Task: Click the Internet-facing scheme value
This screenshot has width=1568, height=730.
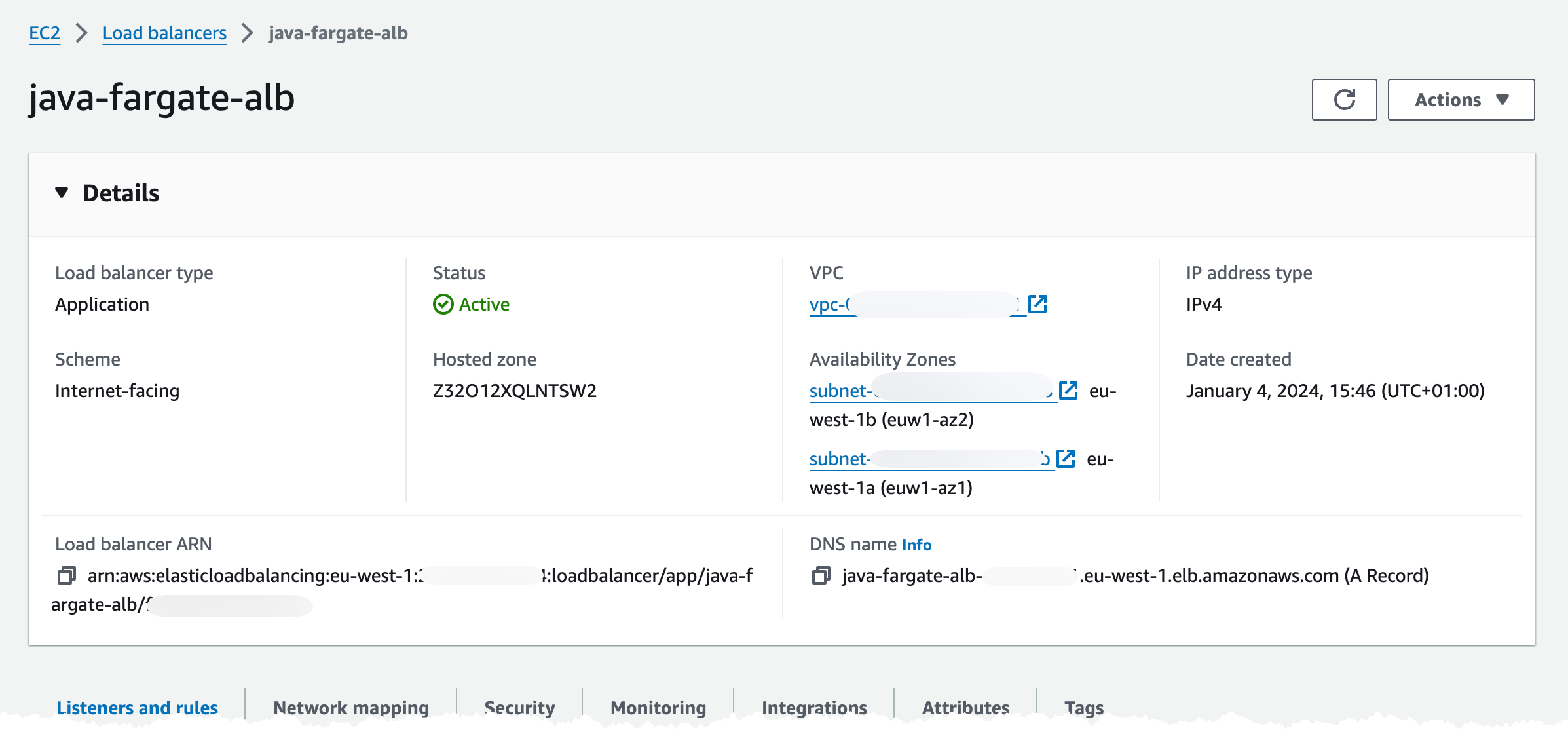Action: (x=117, y=391)
